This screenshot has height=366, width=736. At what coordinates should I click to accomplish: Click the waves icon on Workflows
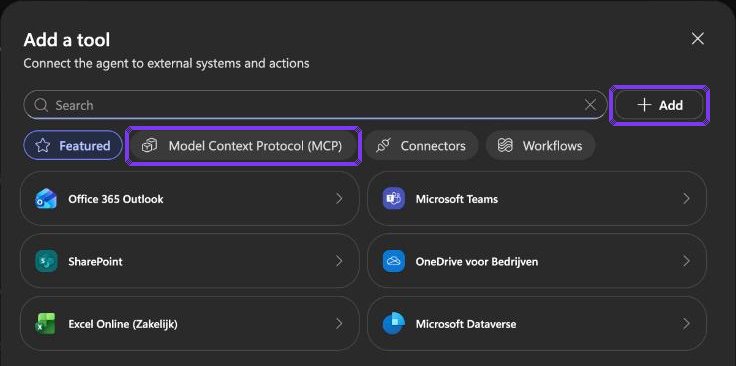[x=505, y=146]
